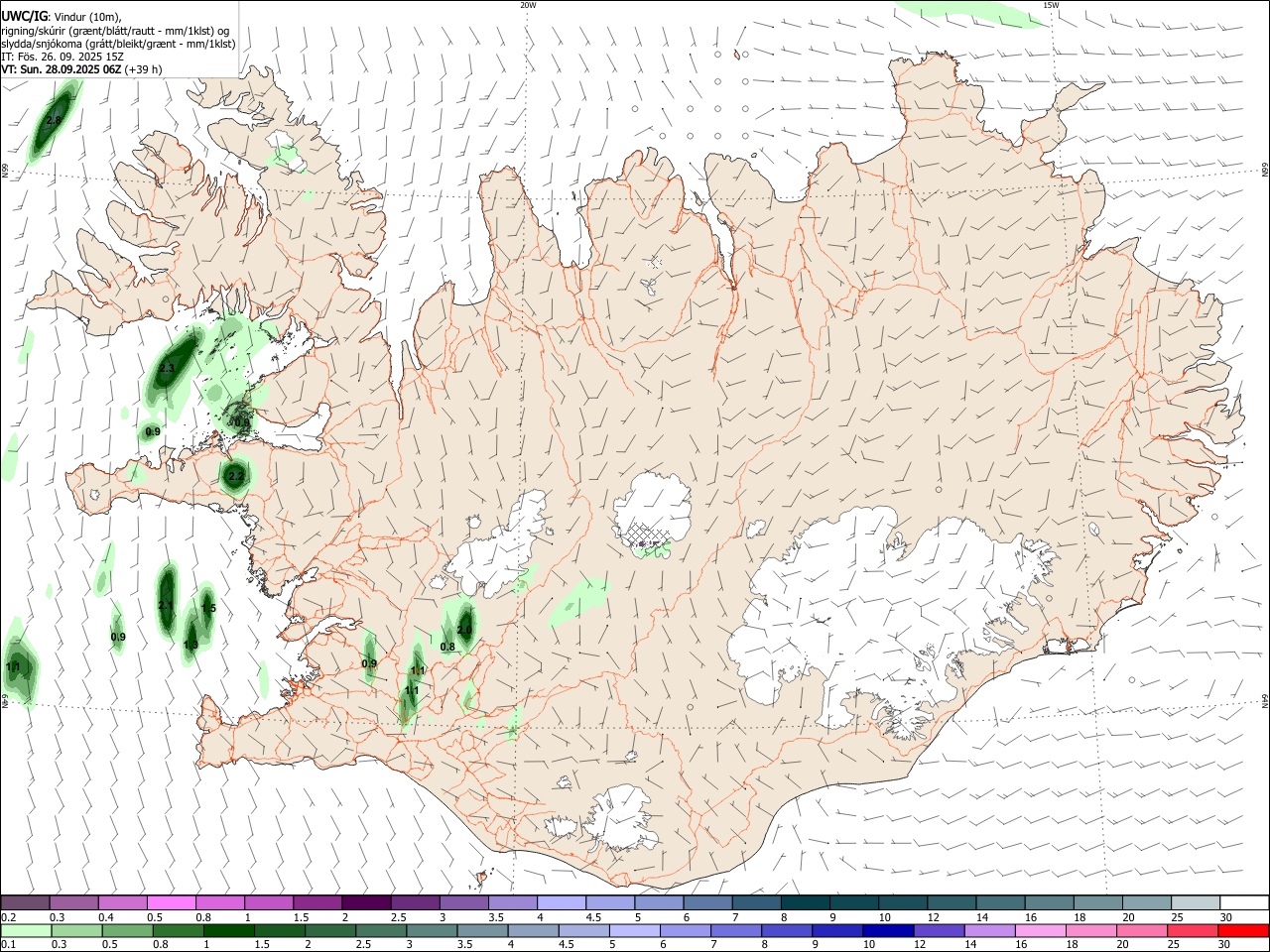Click the red 30 mm swatch in rain legend
1270x952 pixels.
click(x=1243, y=930)
